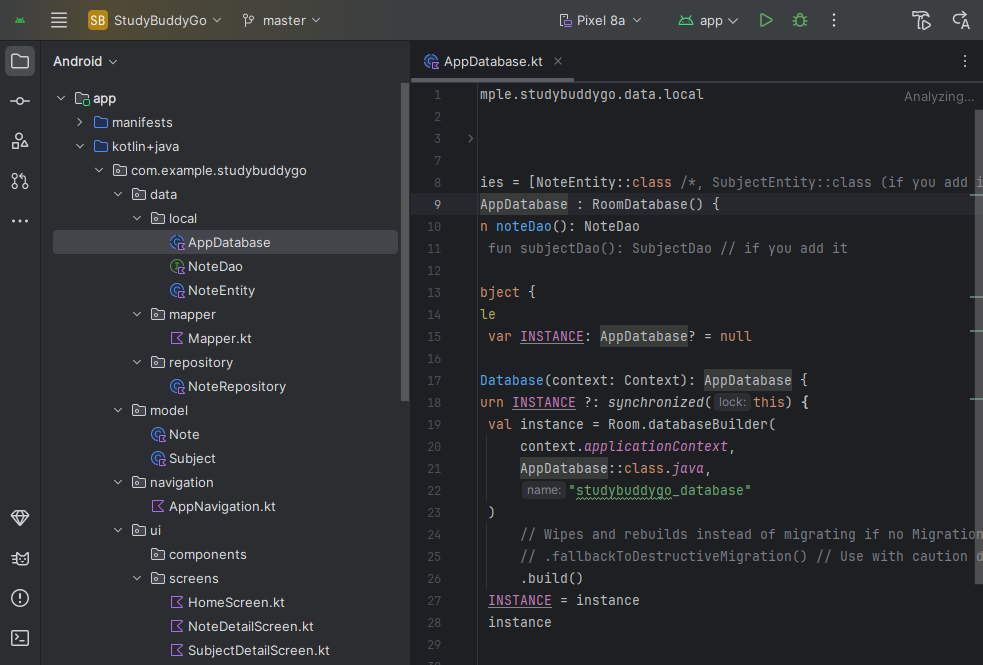The image size is (983, 665).
Task: Open the Logcat cat icon panel
Action: click(x=20, y=557)
